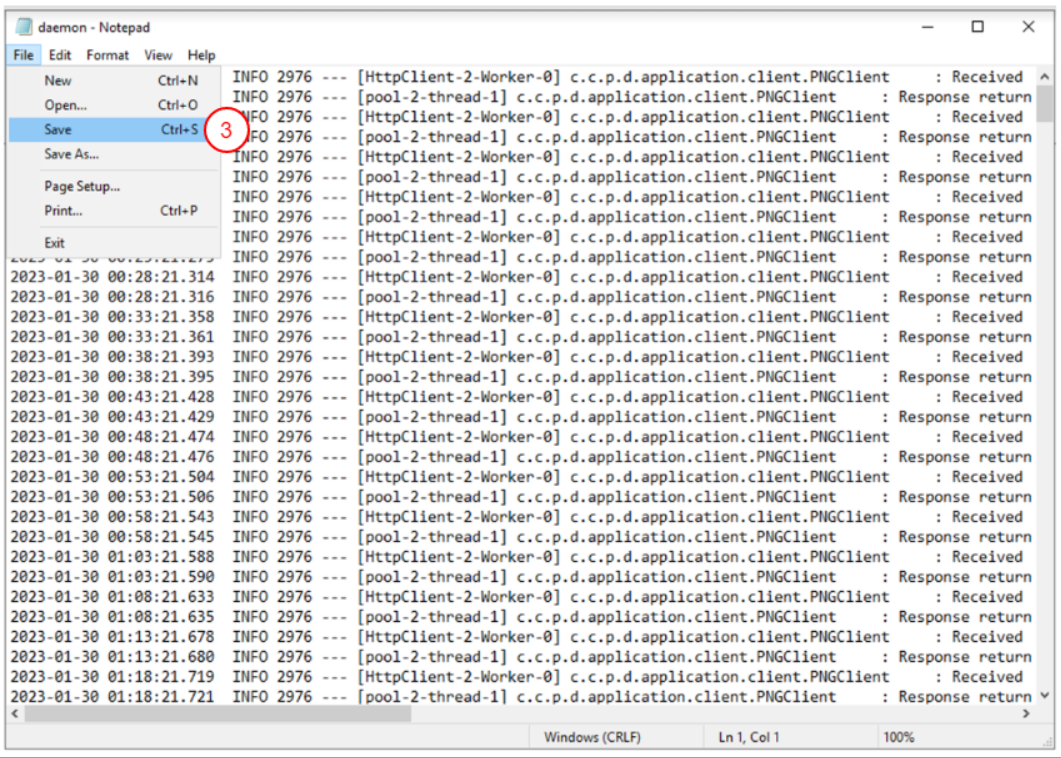
Task: Click timestamp 2023-01-30 01:13:21.678
Action: point(112,637)
